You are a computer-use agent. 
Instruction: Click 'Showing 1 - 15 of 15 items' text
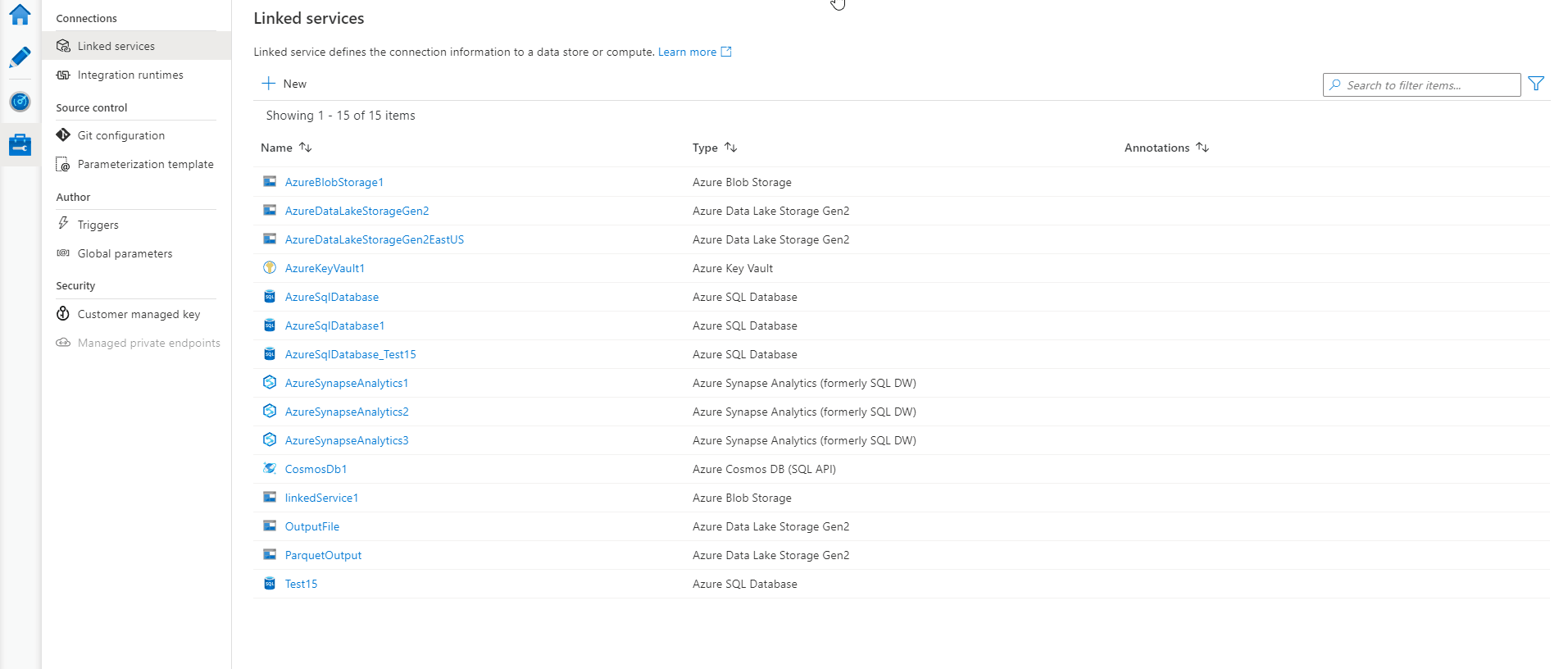click(x=340, y=116)
